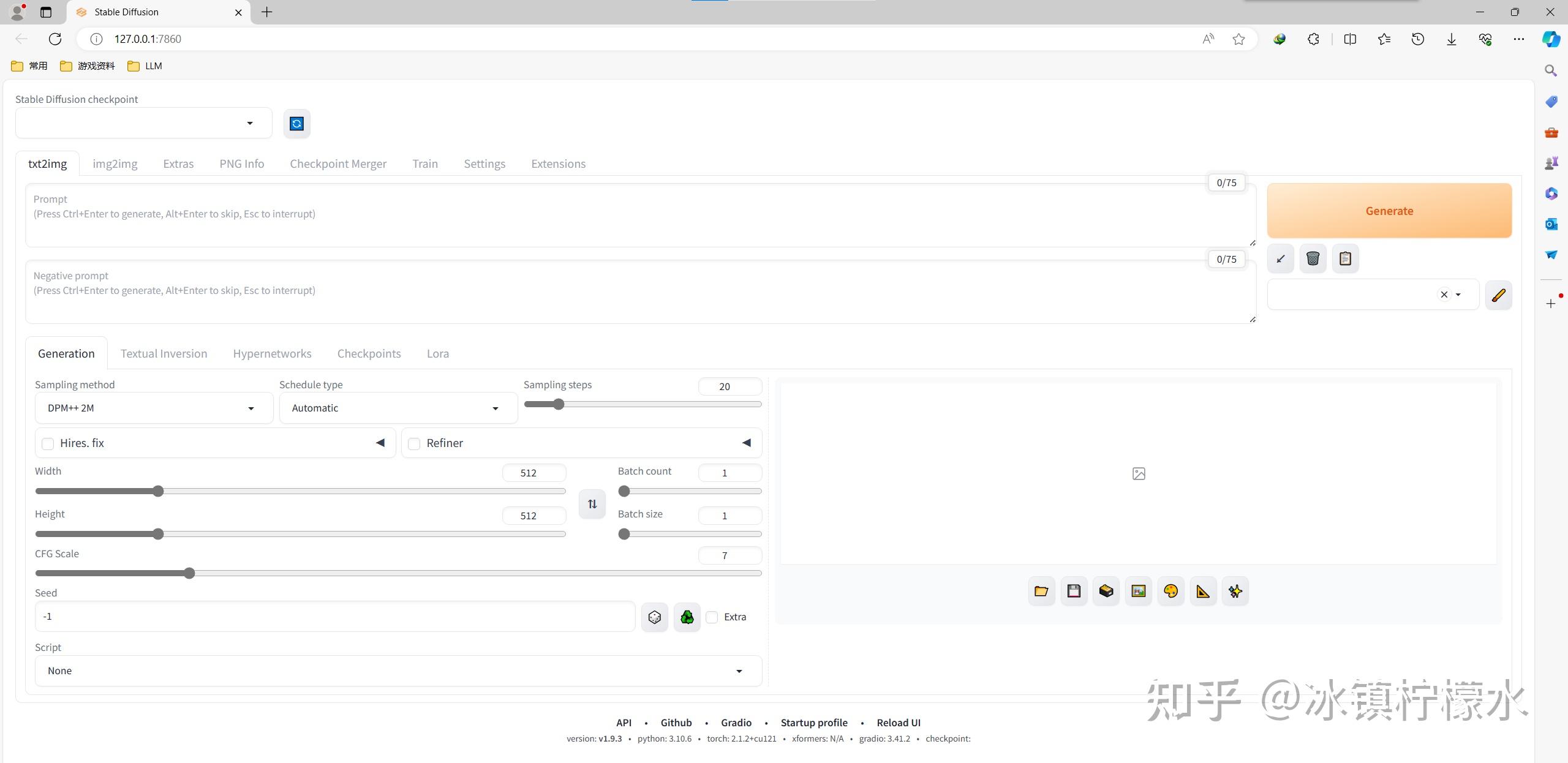Click the Reload UI footer link

(x=898, y=723)
